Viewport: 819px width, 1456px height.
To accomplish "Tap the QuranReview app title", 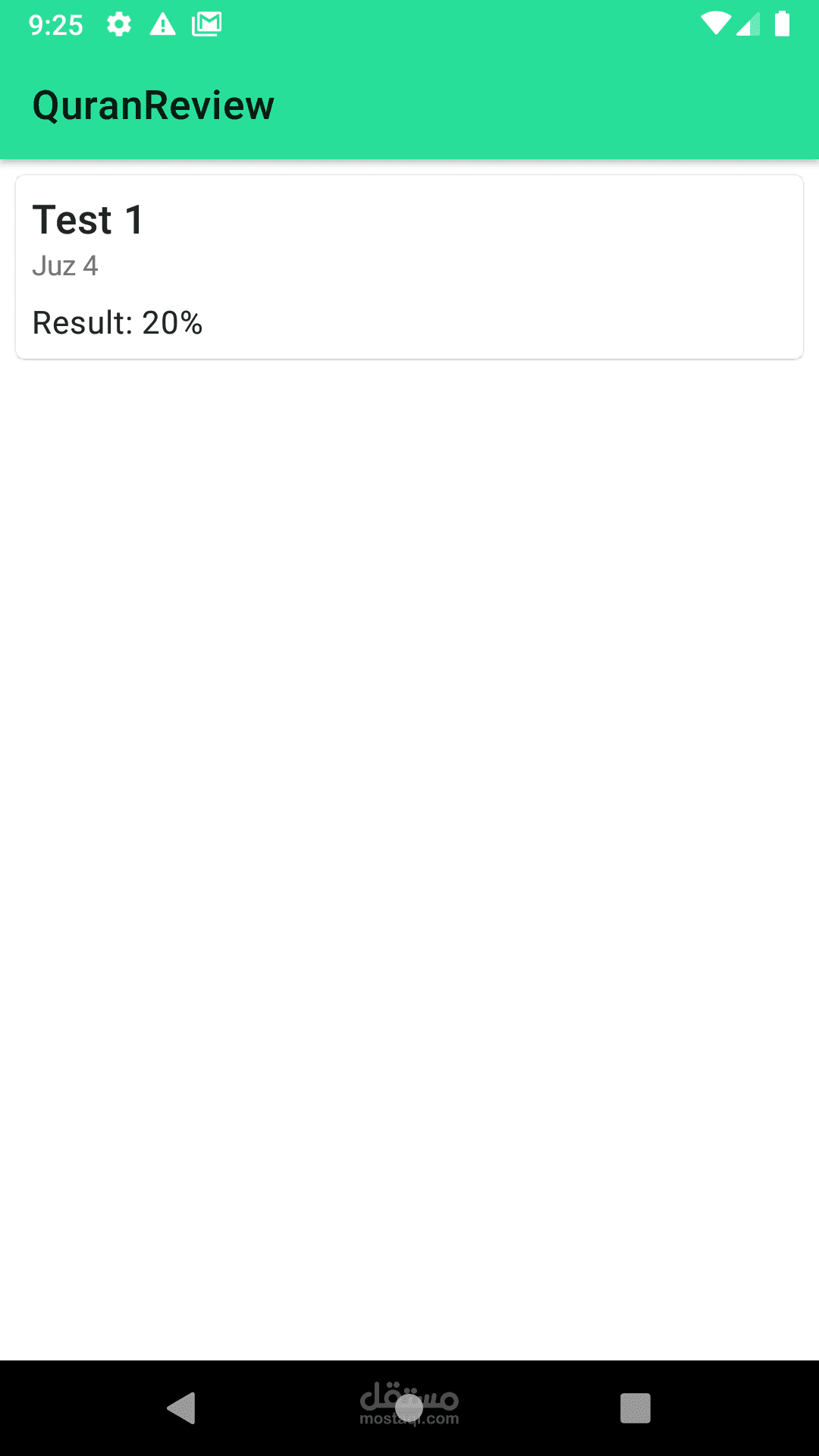I will (153, 105).
